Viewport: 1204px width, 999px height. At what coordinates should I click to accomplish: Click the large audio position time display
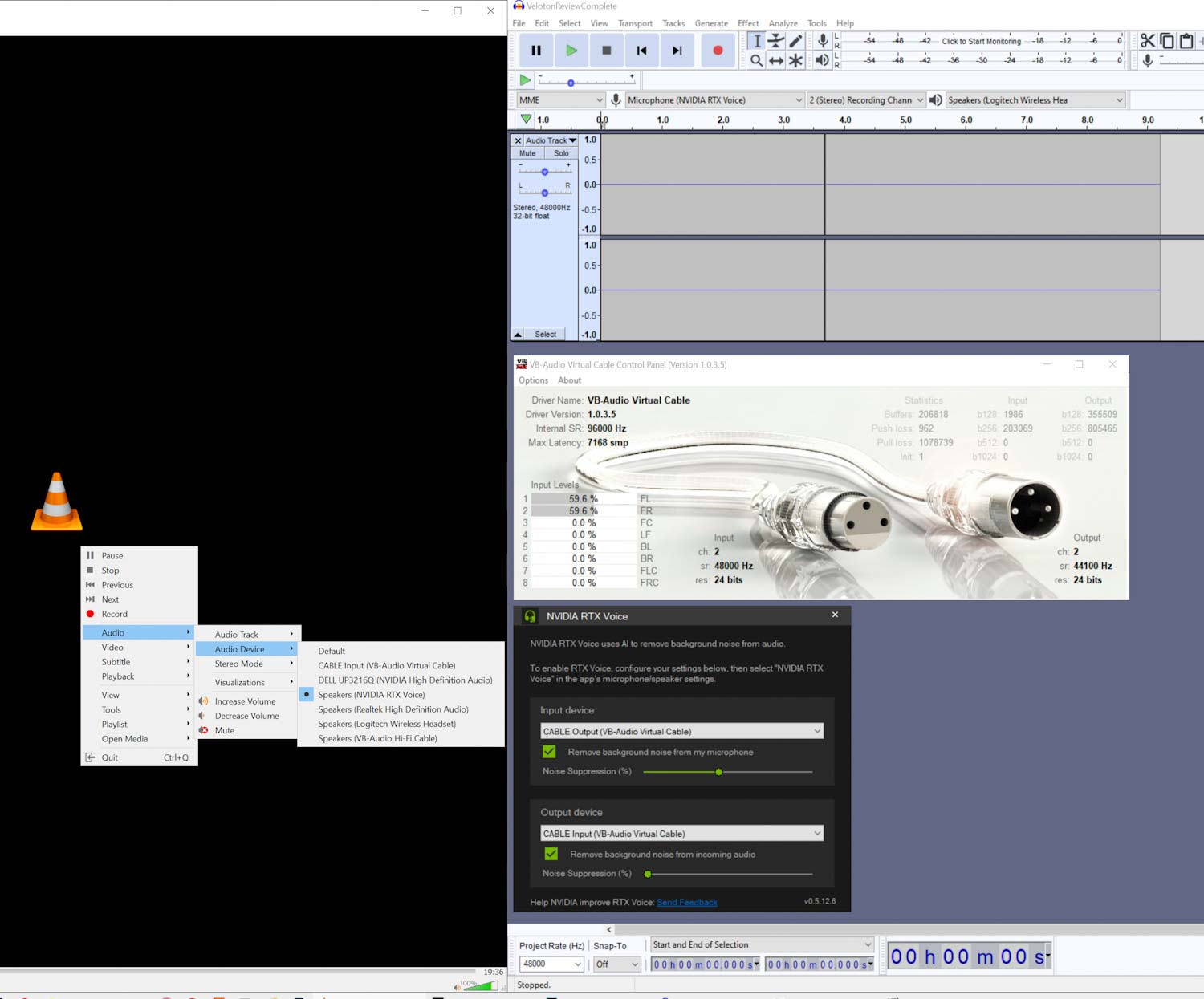coord(967,956)
